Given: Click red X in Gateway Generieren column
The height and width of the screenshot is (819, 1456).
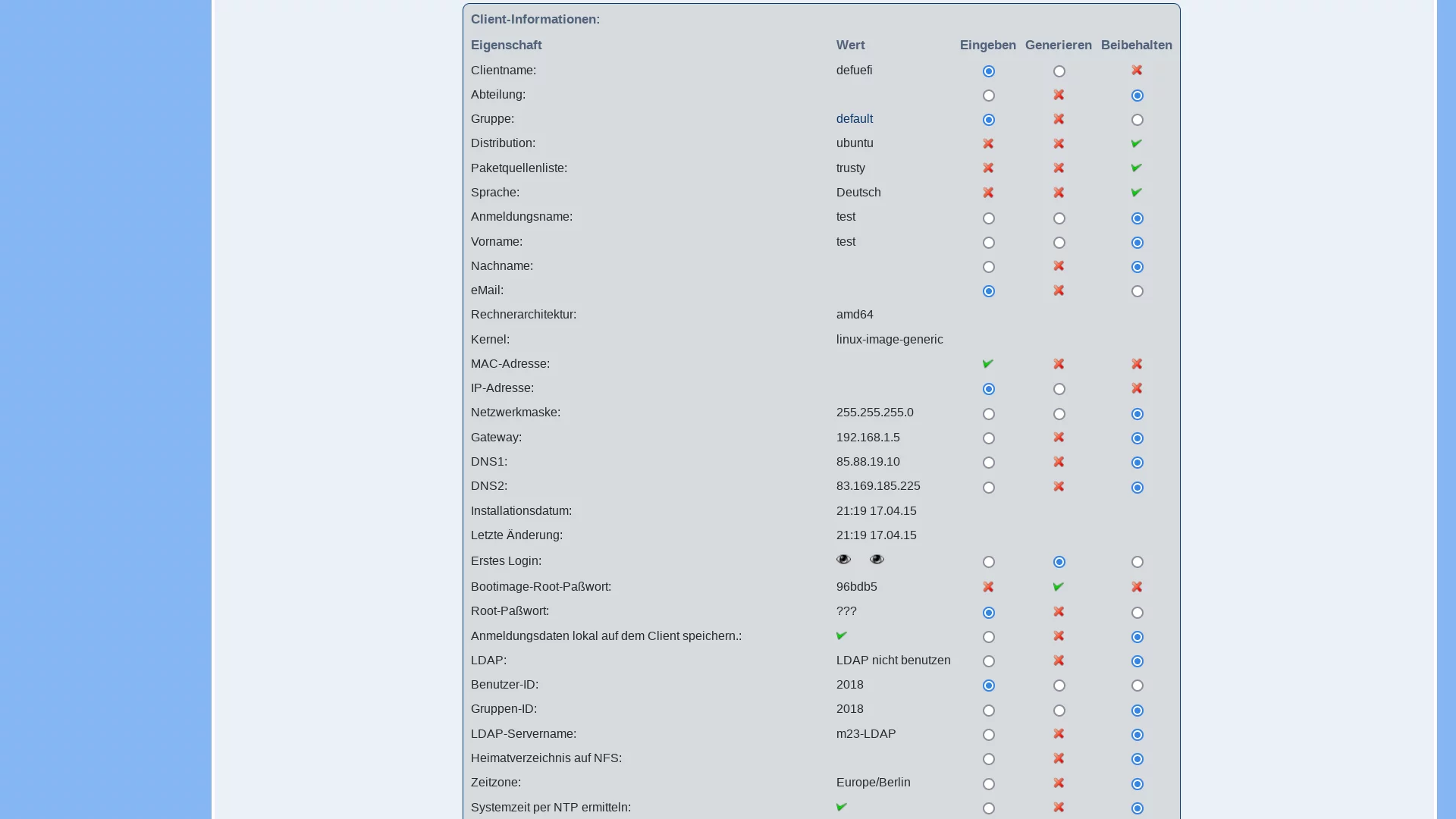Looking at the screenshot, I should click(x=1059, y=438).
